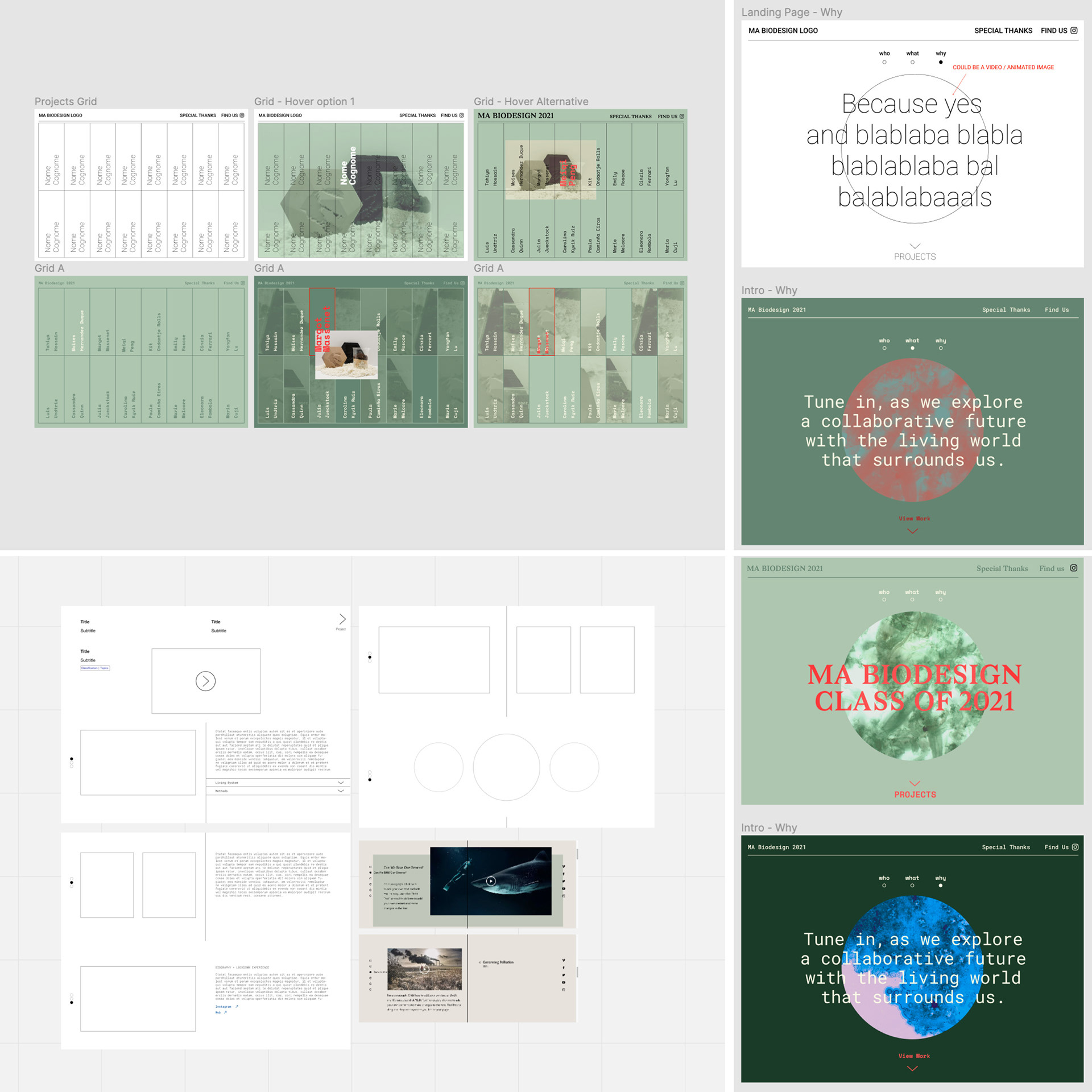Click the red PROJECTS link under the green circle

[915, 795]
